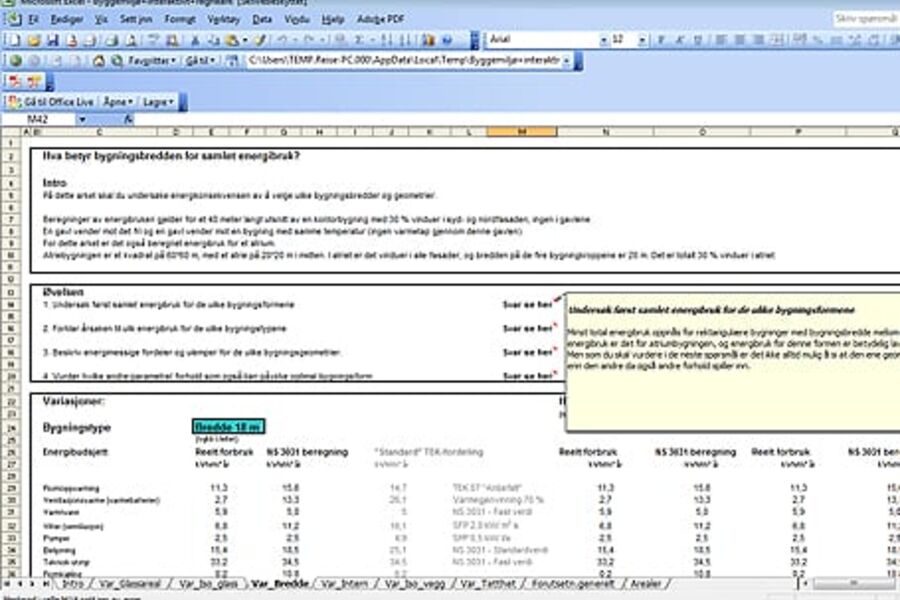
Task: Click the Cut scissors icon
Action: 194,40
